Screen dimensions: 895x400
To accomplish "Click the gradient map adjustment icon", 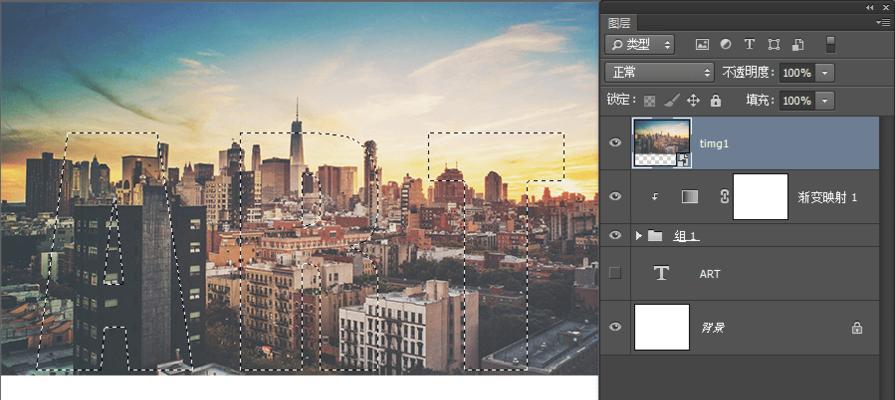I will click(x=690, y=196).
